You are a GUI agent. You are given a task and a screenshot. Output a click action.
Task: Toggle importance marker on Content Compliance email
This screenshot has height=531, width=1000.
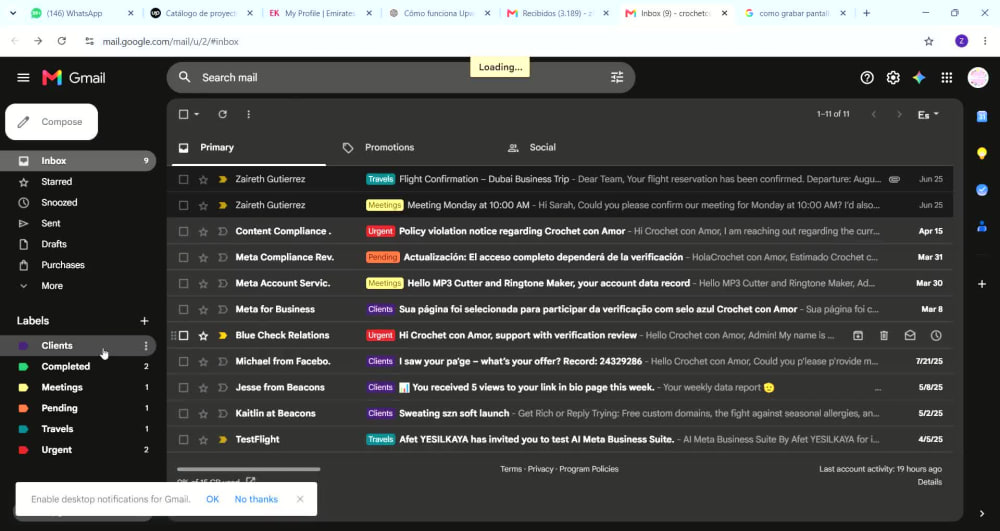[x=223, y=231]
